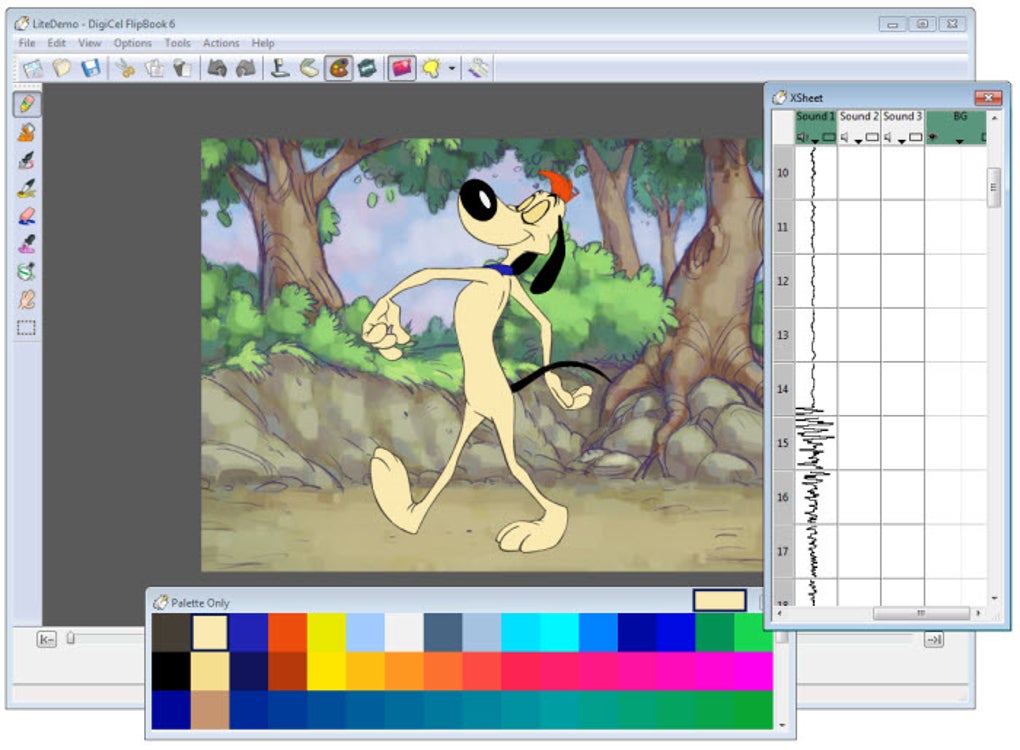Screen dimensions: 1020x750
Task: Click the palette scroll down arrow
Action: click(782, 725)
